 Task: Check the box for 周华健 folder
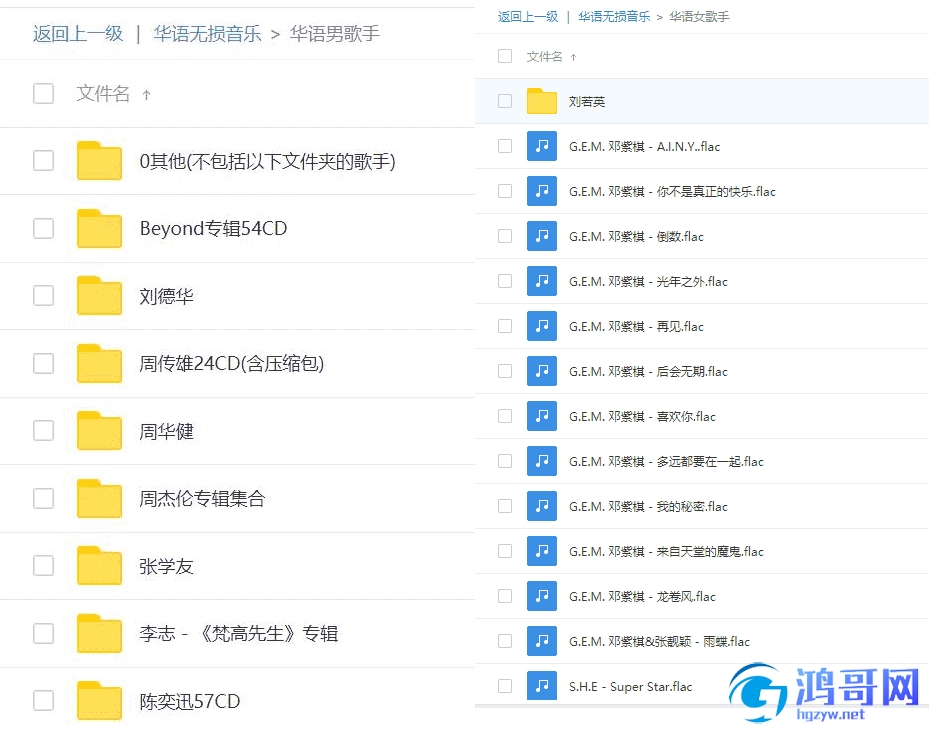[43, 431]
